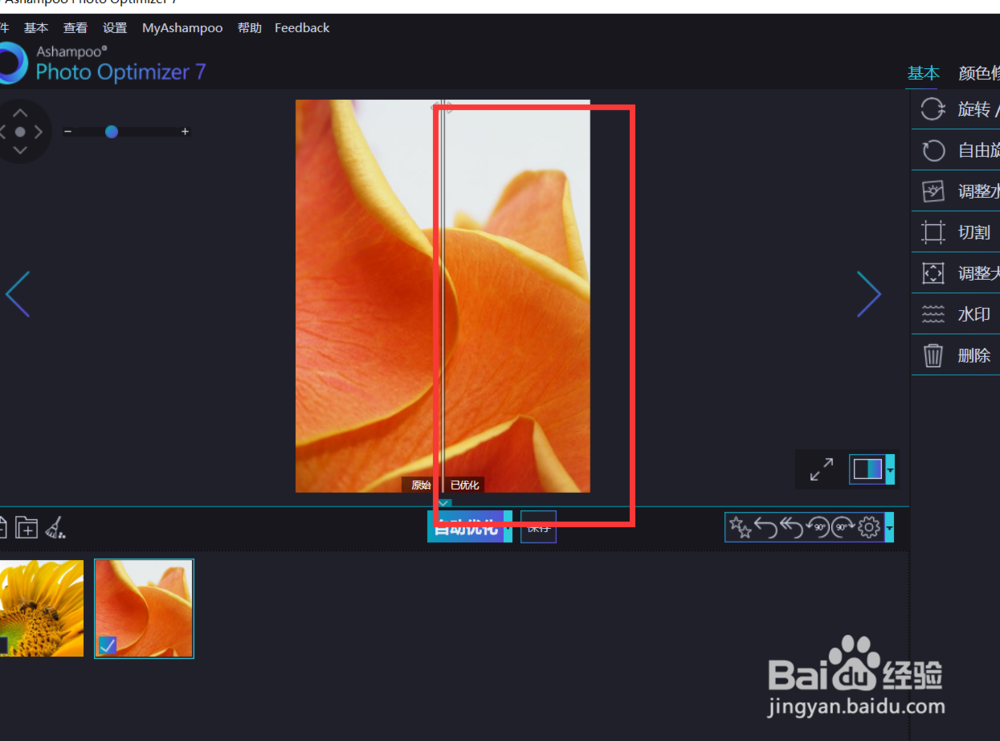
Task: Click the undo-all double arrow
Action: [x=791, y=527]
